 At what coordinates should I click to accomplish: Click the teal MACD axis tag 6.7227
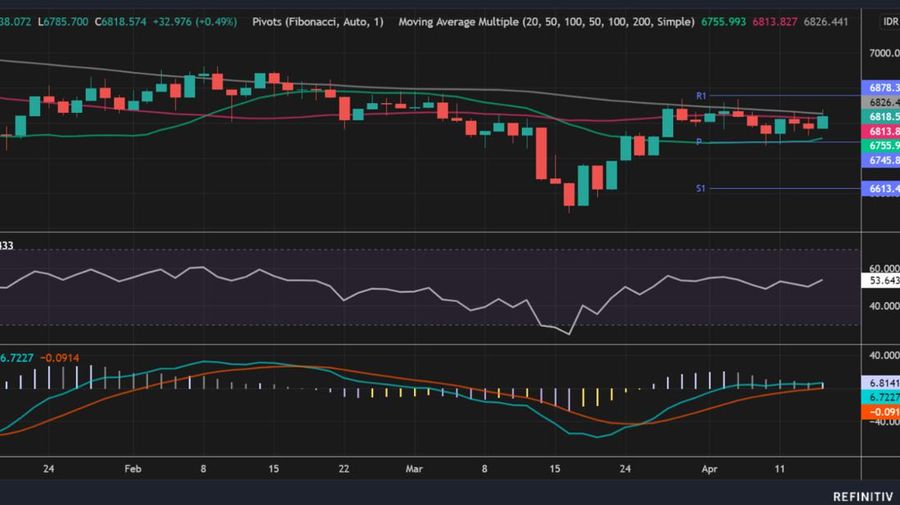[x=881, y=397]
